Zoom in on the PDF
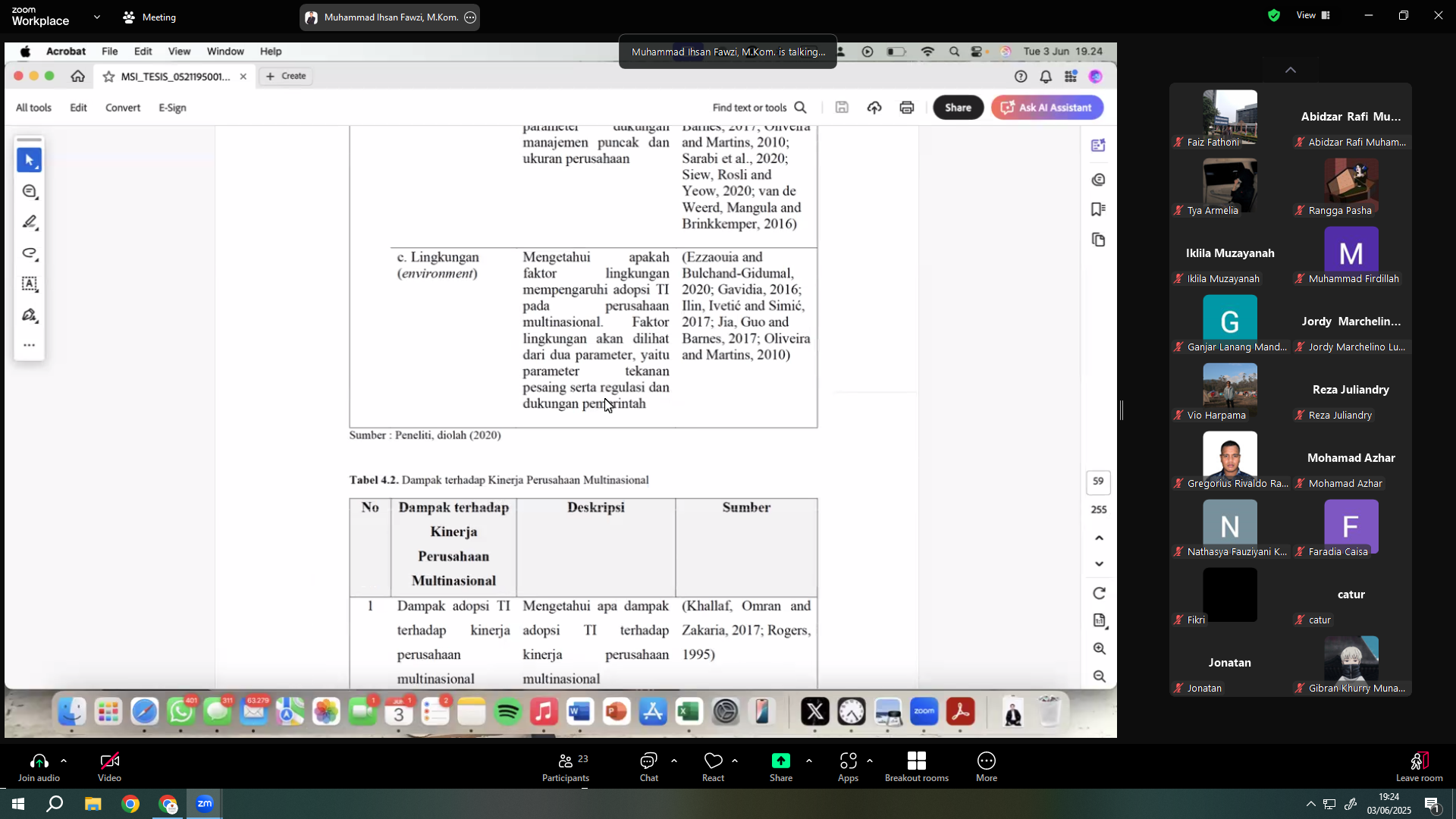 tap(1099, 649)
